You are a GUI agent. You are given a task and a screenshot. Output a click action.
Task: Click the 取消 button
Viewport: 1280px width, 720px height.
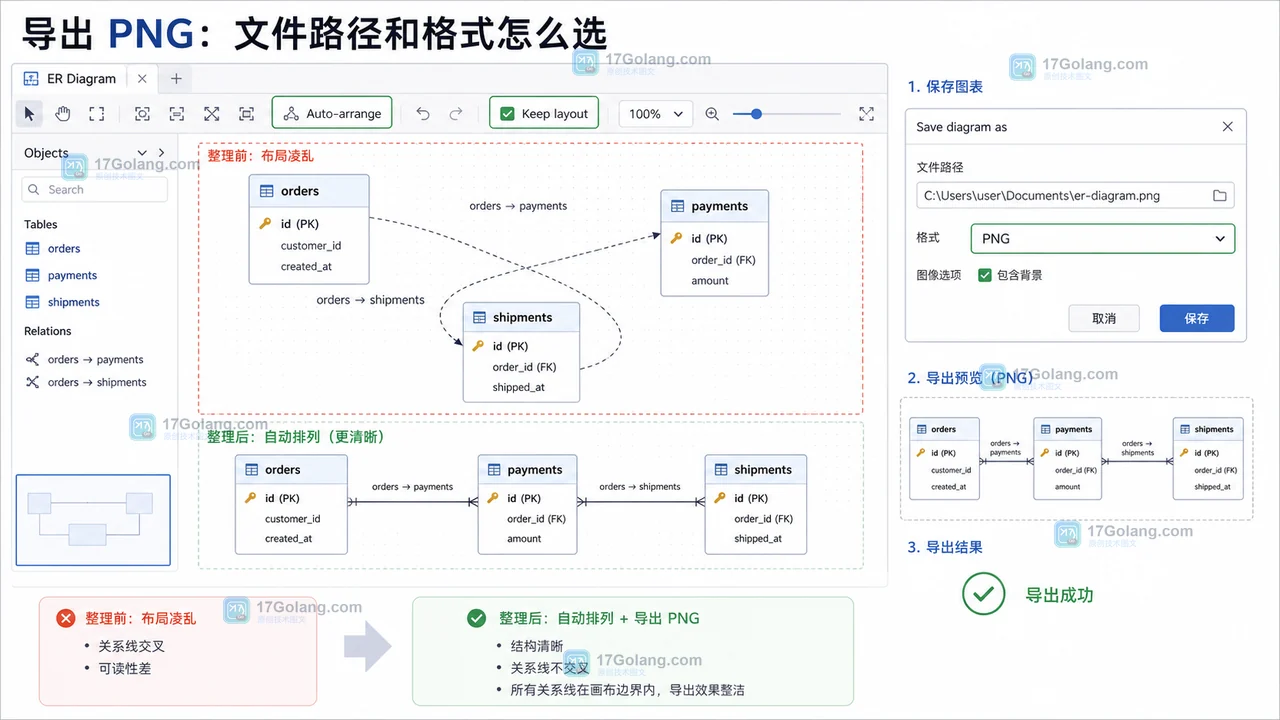(1104, 318)
